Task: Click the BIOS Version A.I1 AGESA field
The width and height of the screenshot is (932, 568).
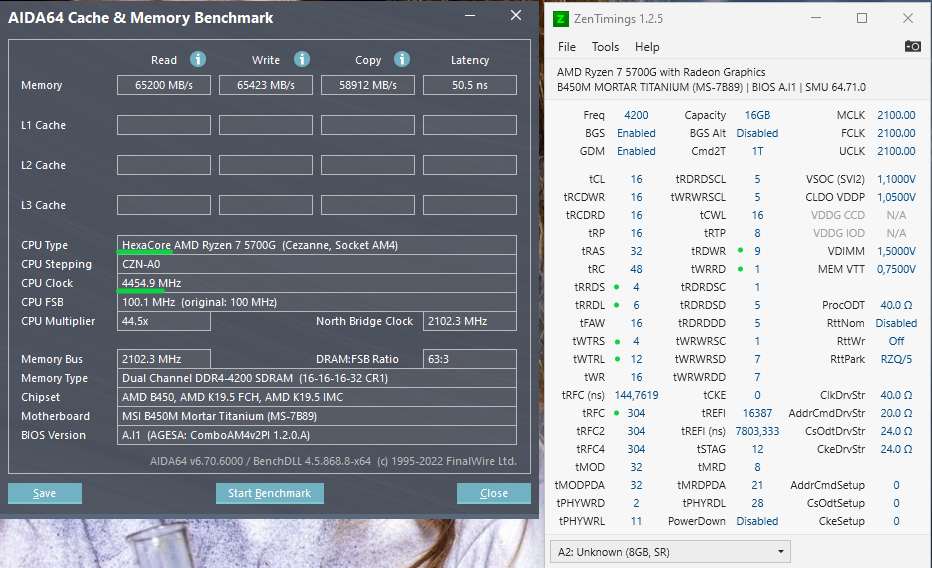Action: tap(317, 435)
